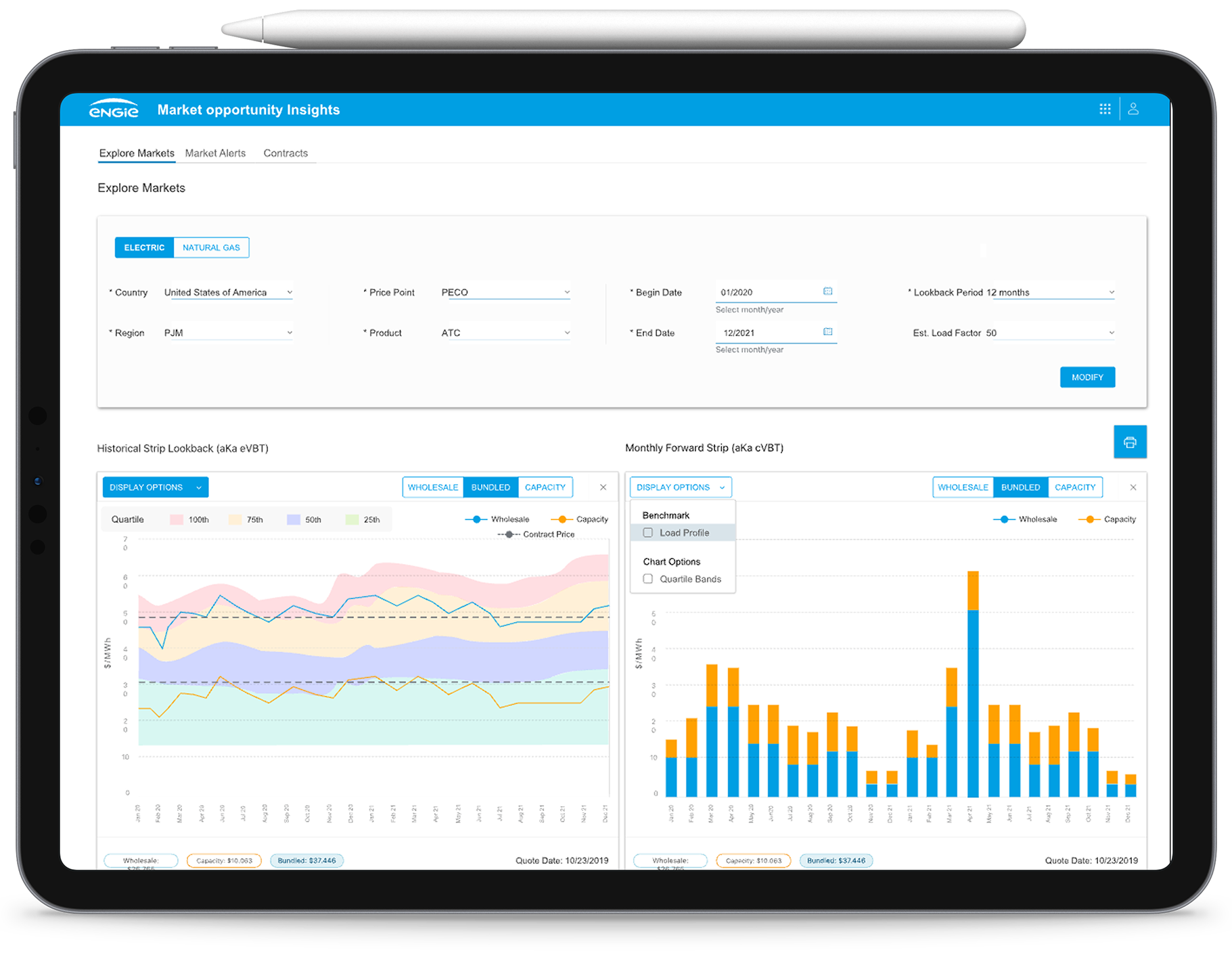This screenshot has height=963, width=1232.
Task: Click the print icon button
Action: [1130, 442]
